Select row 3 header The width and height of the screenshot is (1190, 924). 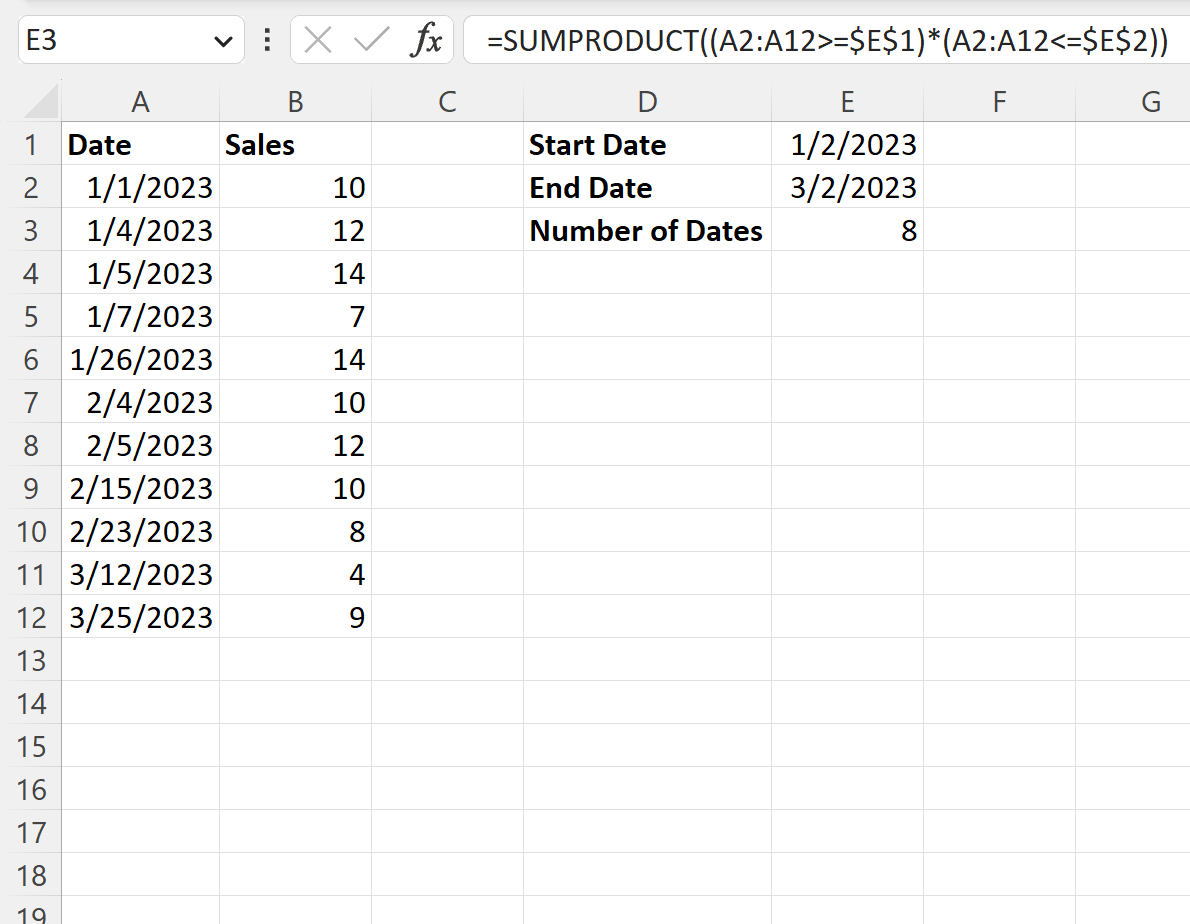pos(31,230)
